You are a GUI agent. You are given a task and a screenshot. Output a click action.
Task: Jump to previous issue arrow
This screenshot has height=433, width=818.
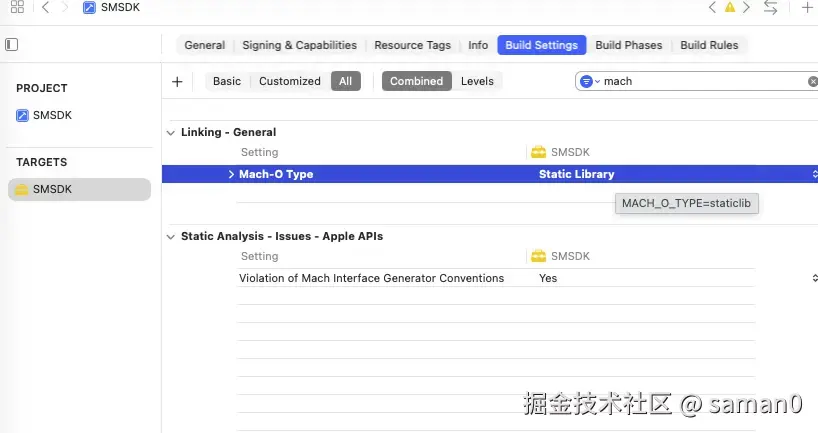tap(712, 7)
